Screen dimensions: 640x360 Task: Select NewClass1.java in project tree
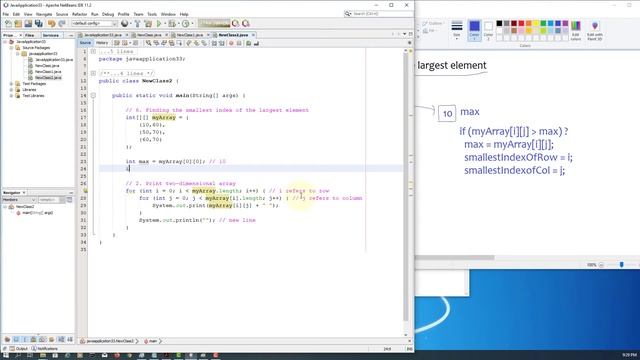point(44,71)
